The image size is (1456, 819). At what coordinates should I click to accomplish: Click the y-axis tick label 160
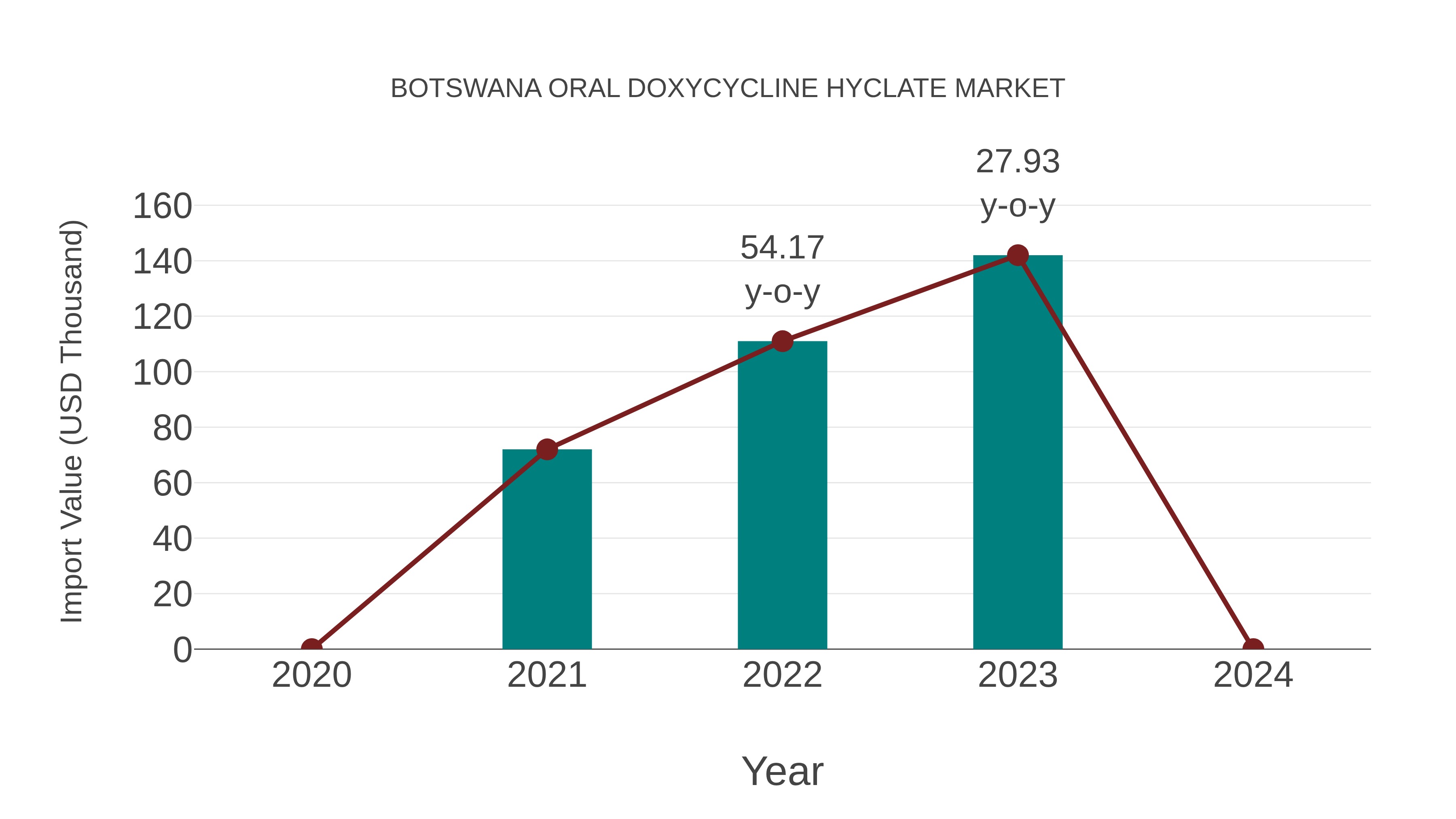[x=163, y=206]
